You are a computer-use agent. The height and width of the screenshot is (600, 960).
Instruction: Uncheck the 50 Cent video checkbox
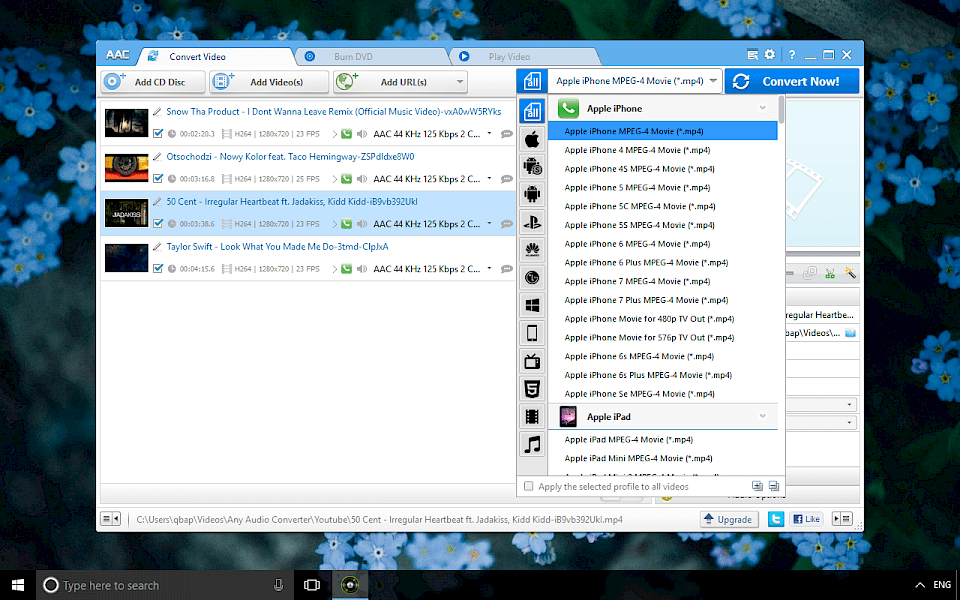point(158,223)
